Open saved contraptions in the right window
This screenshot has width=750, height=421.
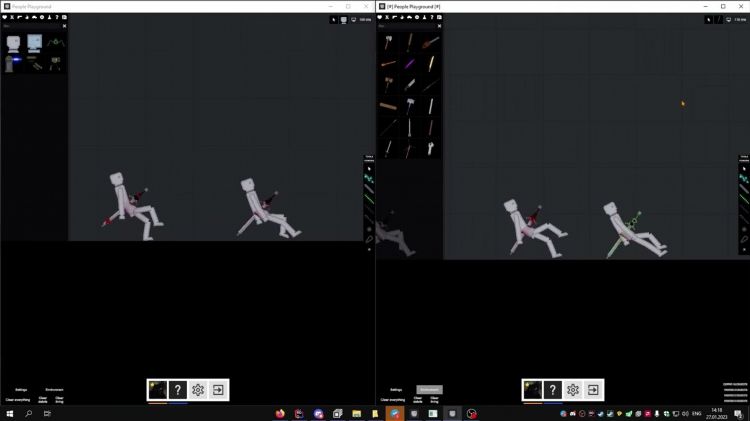(439, 17)
